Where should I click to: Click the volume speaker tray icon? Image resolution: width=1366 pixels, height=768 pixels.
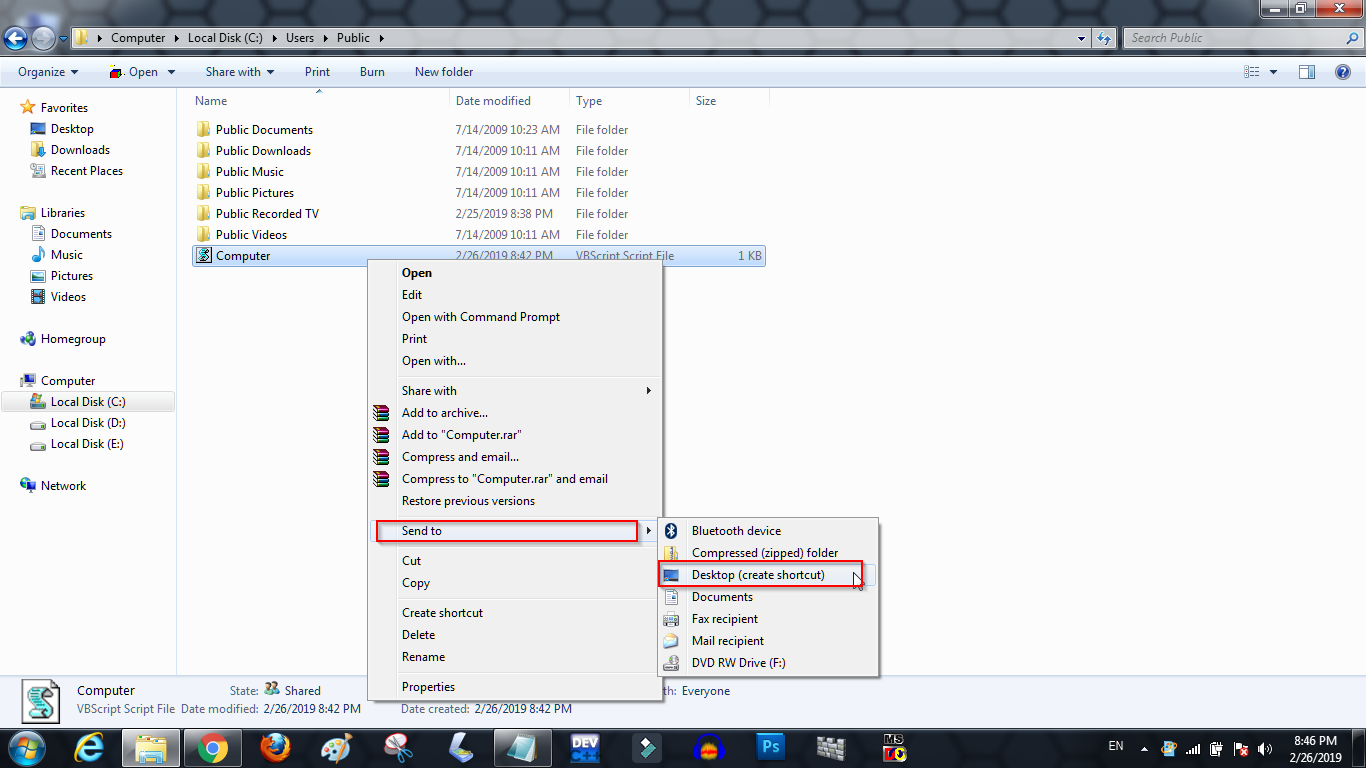1265,748
